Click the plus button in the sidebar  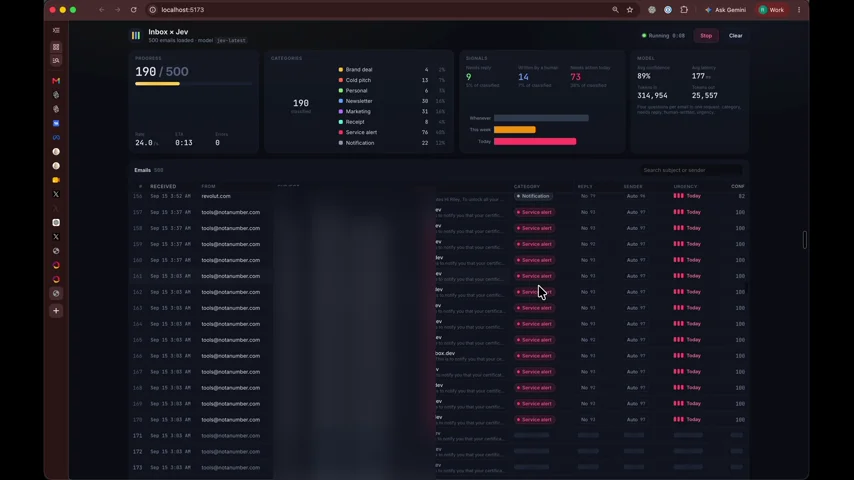coord(56,311)
